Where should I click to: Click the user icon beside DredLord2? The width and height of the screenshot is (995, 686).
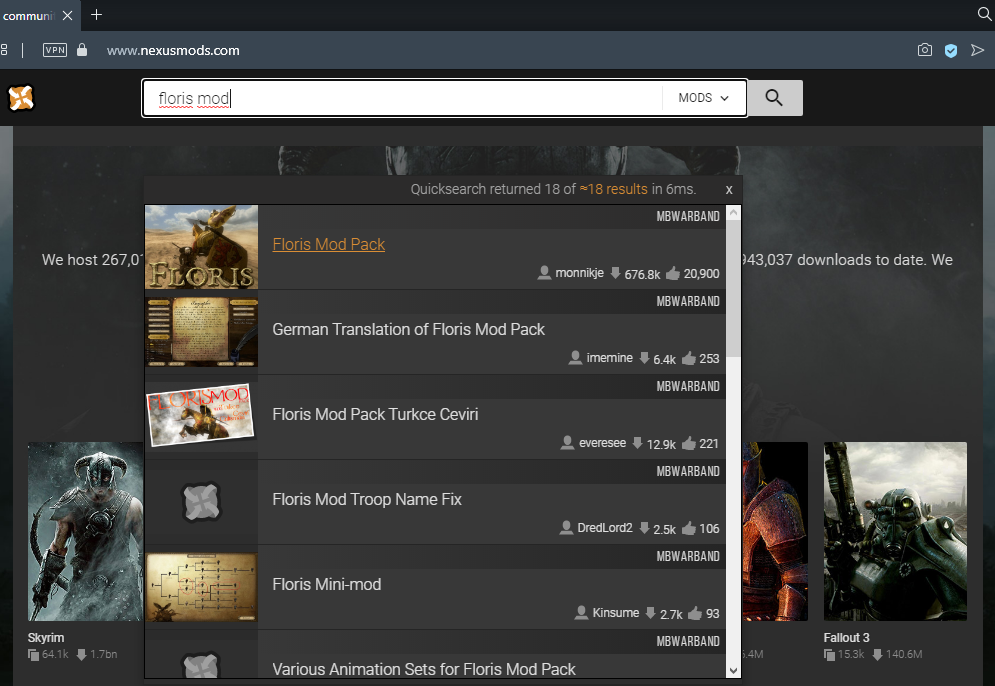[x=566, y=528]
